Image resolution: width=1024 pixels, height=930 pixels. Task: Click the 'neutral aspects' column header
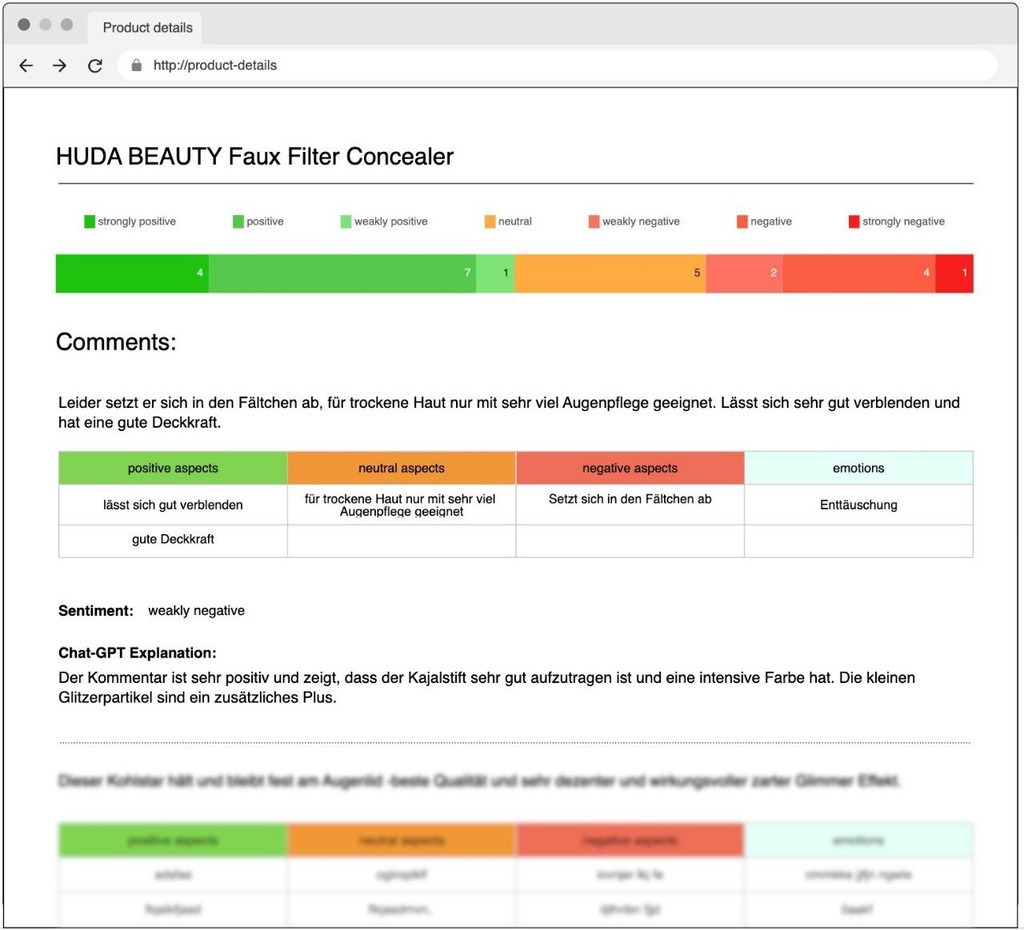pyautogui.click(x=402, y=468)
